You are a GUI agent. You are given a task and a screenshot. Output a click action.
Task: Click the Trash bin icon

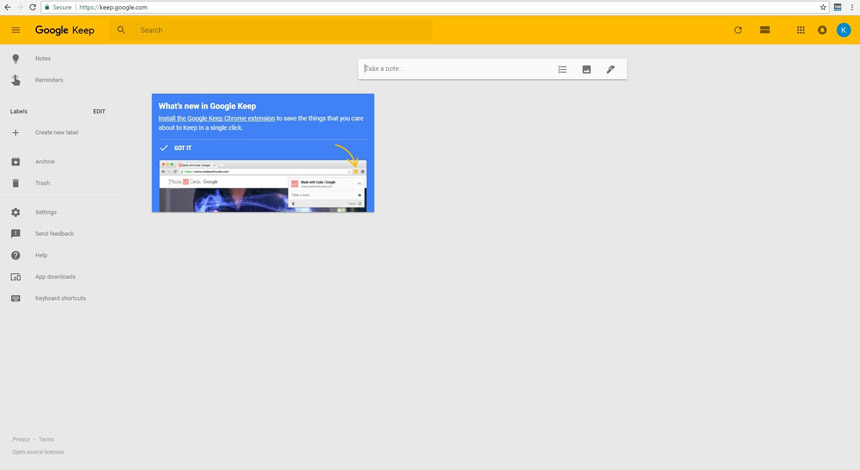click(15, 183)
